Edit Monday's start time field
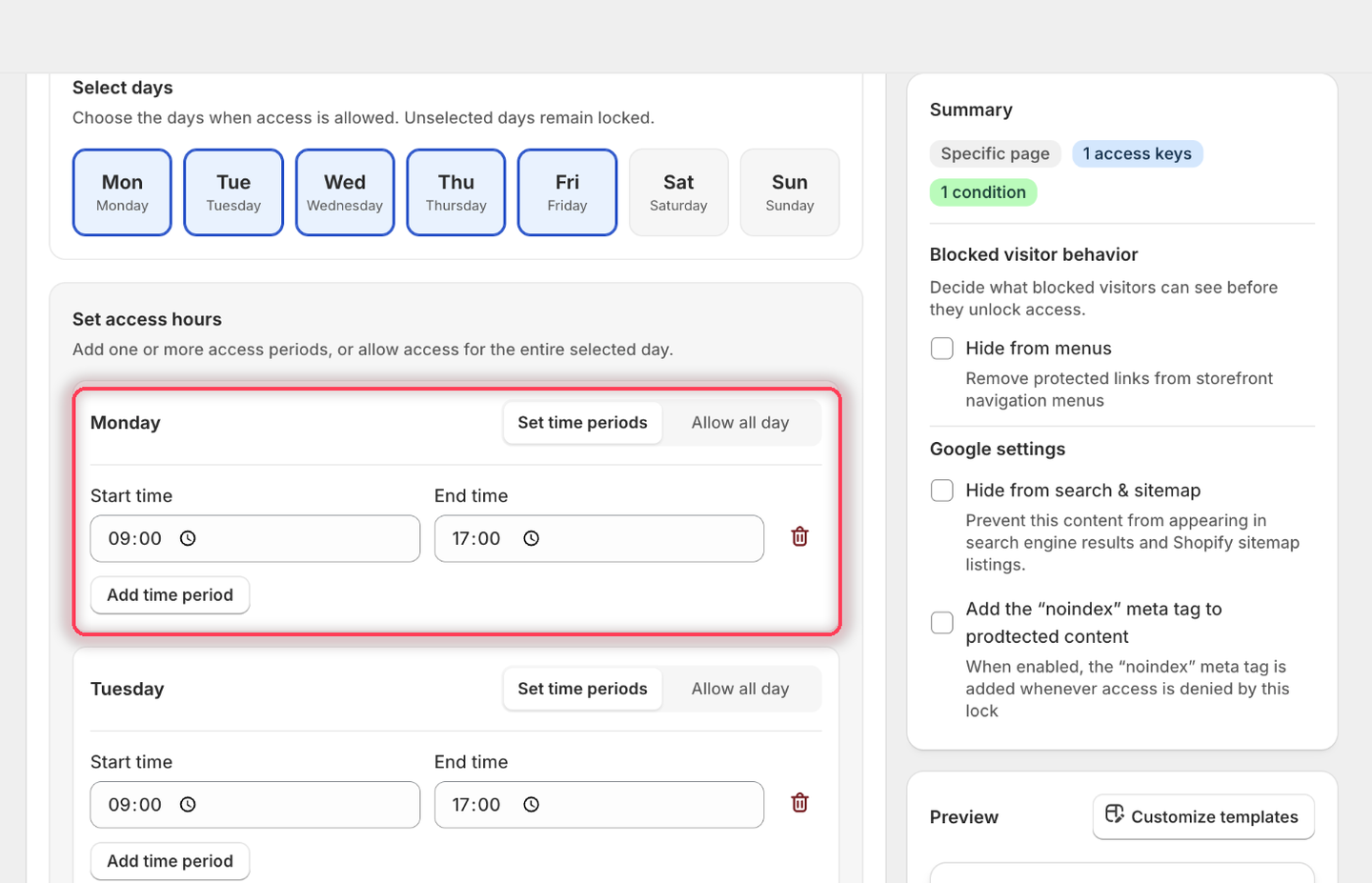The height and width of the screenshot is (883, 1372). tap(255, 539)
